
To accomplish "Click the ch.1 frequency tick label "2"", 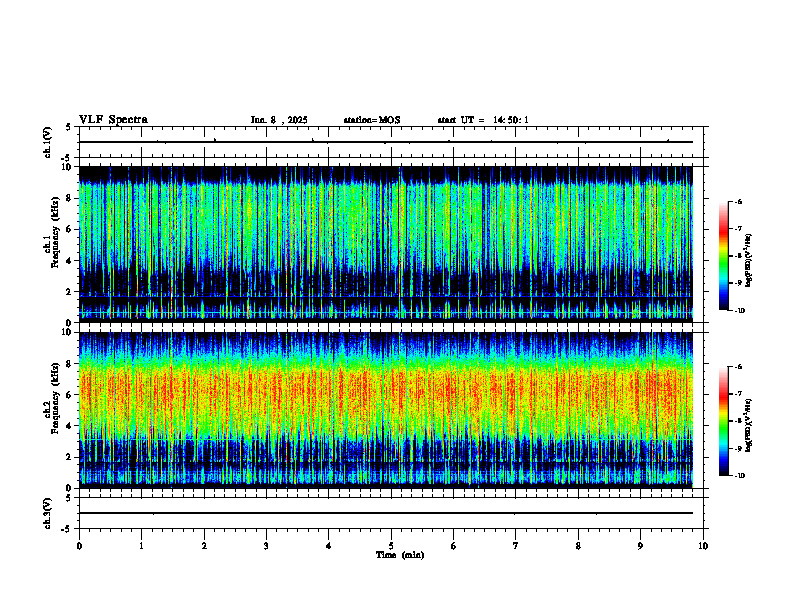I will point(69,292).
